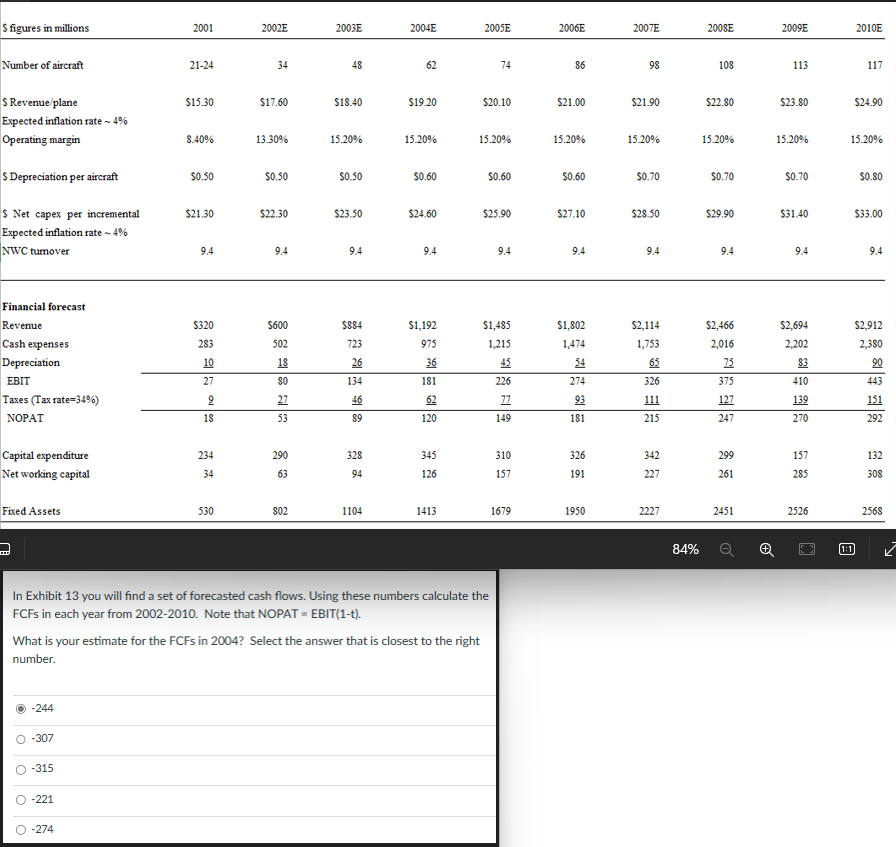Click the '$320' revenue cell
The width and height of the screenshot is (896, 847).
(203, 325)
